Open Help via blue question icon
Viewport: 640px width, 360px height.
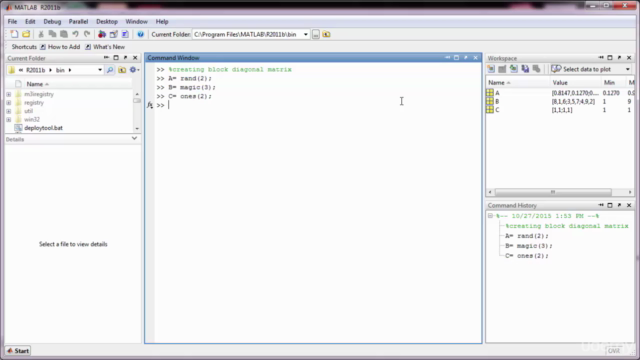click(x=140, y=34)
